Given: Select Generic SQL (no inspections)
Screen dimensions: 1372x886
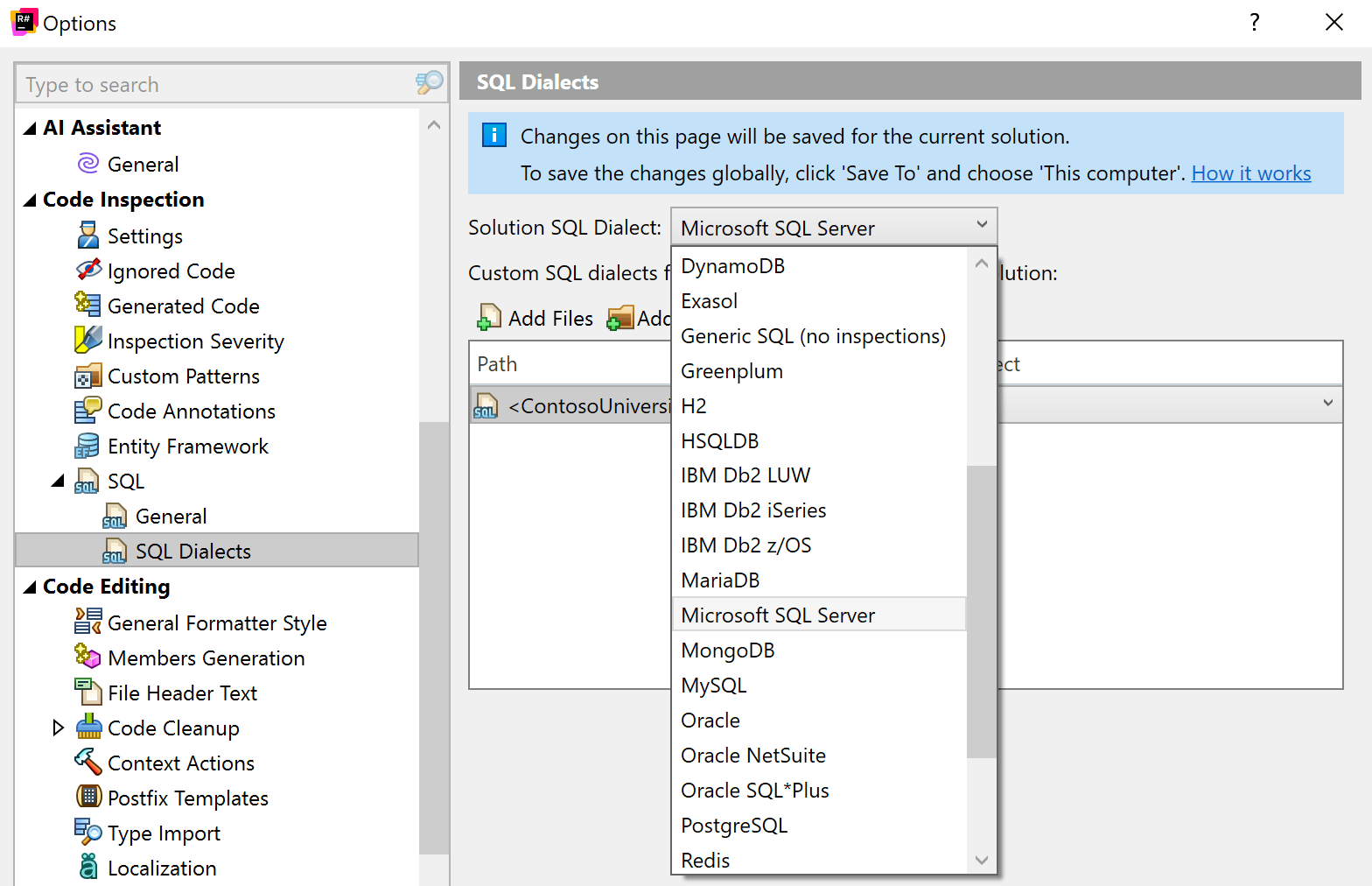Looking at the screenshot, I should click(x=819, y=336).
